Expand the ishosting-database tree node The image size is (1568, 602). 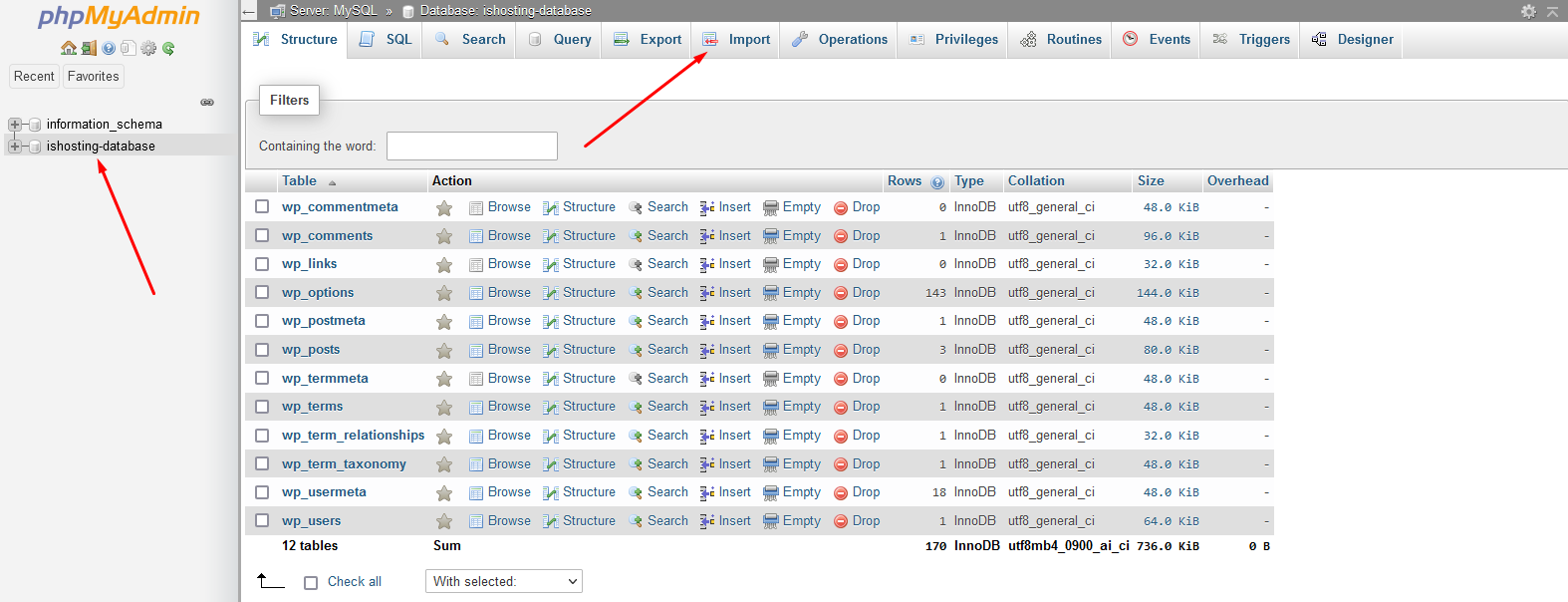15,147
